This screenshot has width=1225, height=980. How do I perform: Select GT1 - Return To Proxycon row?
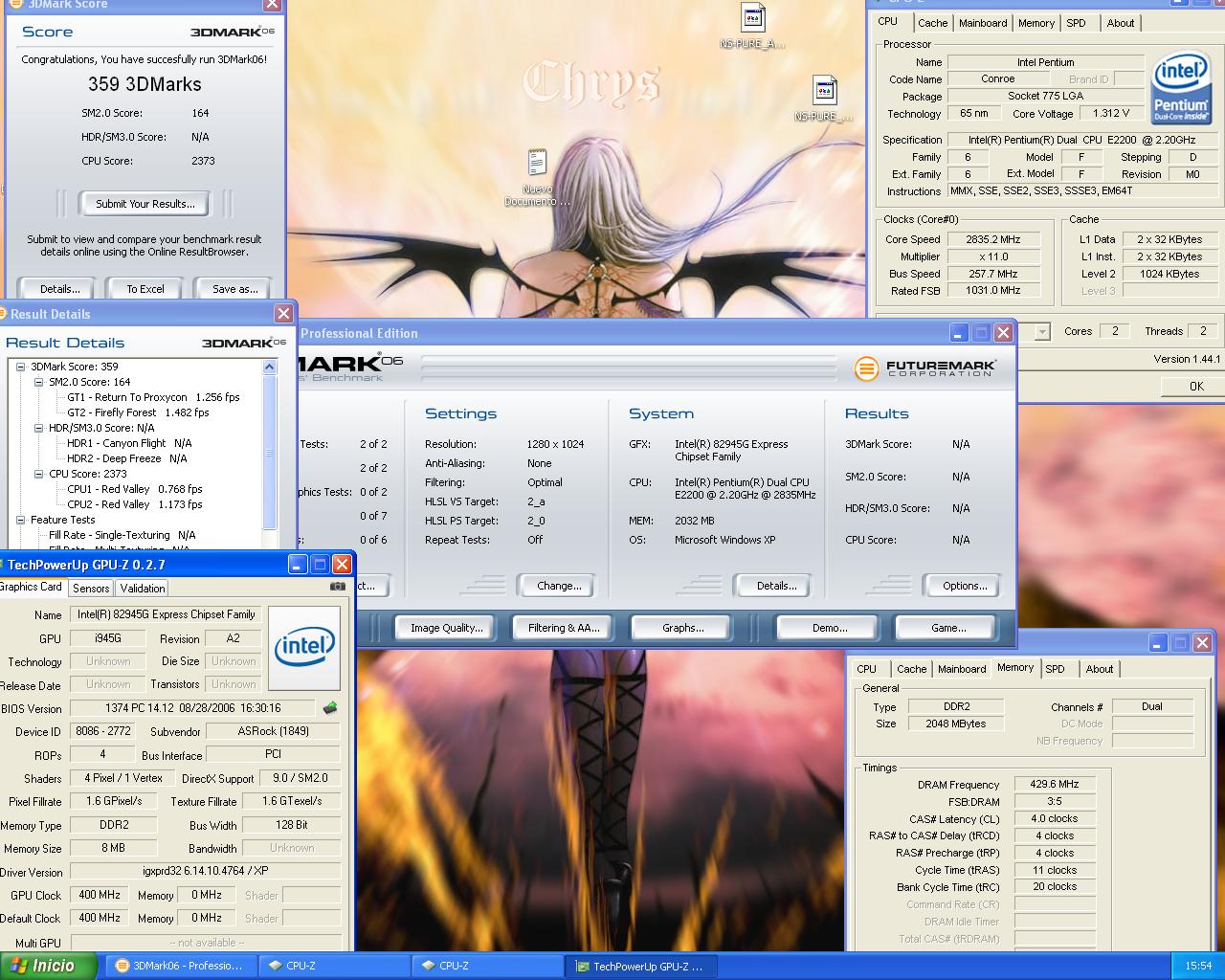[153, 397]
